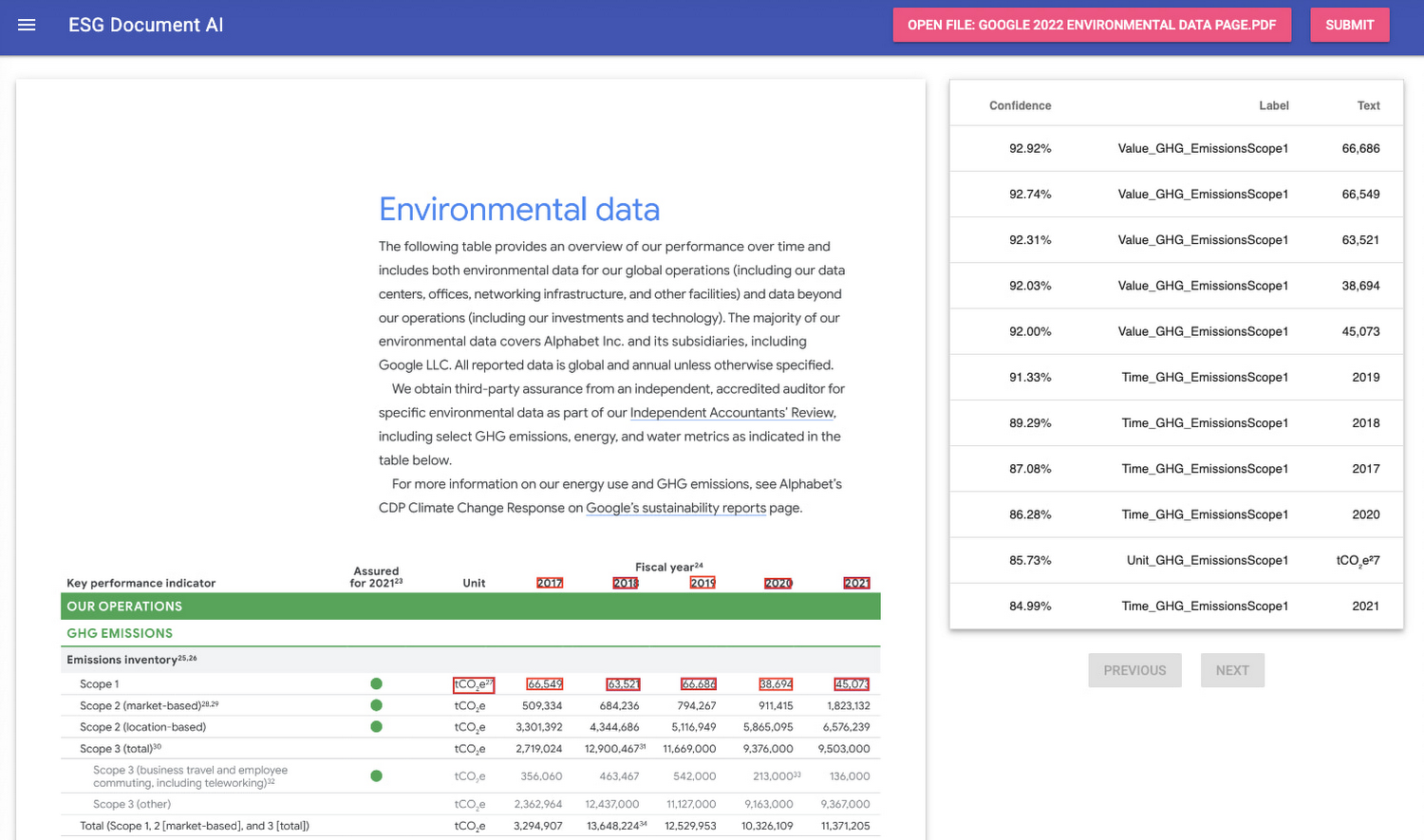Open the Independent Accountants' Review link
This screenshot has width=1424, height=840.
(732, 413)
